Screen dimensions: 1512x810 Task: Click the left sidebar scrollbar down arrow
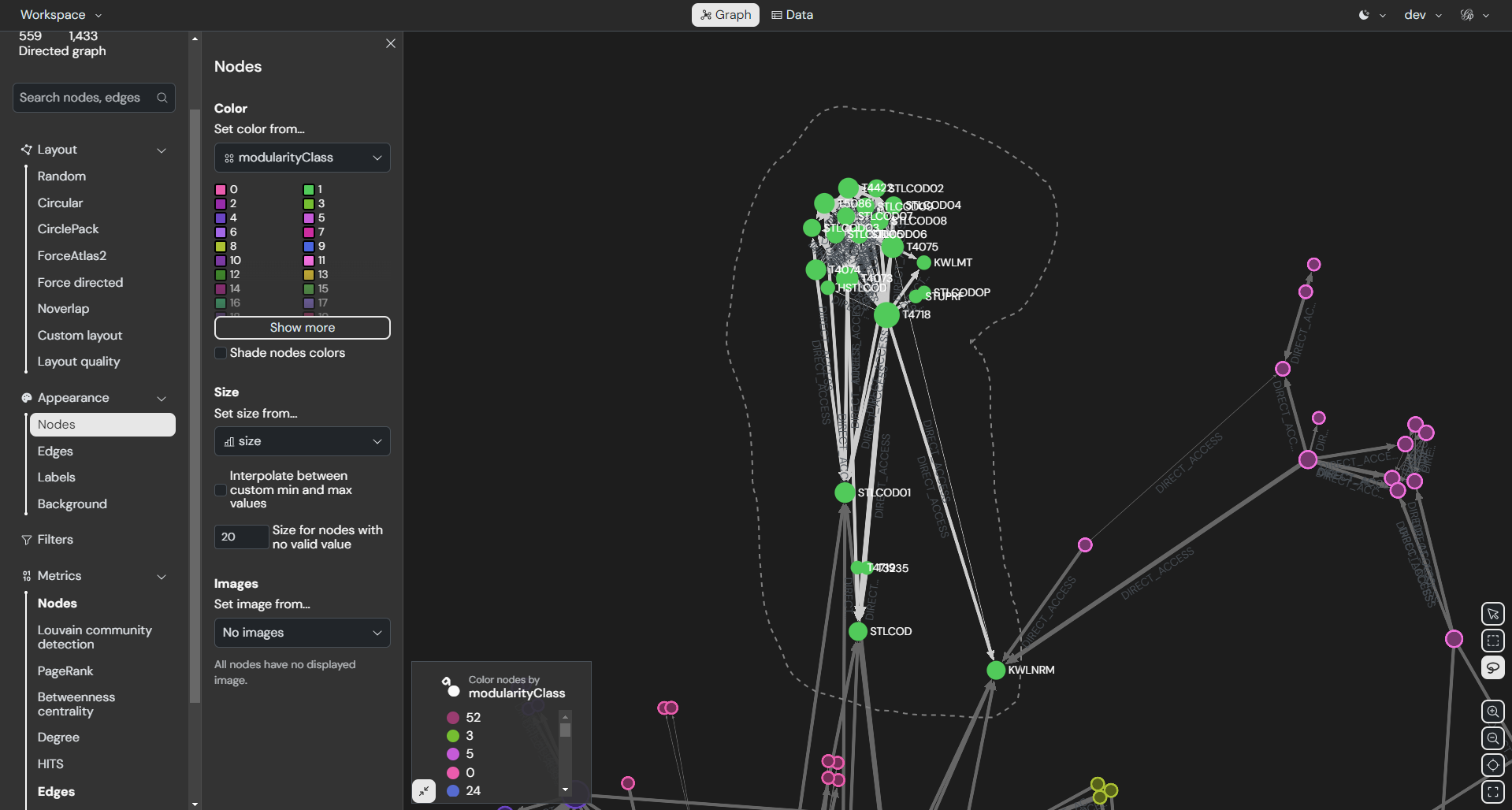[195, 804]
